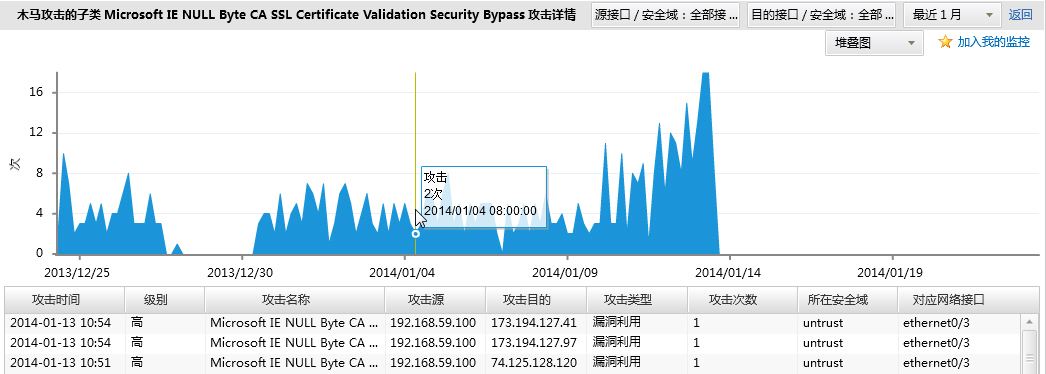This screenshot has height=374, width=1046.
Task: Click the 2014/01/19 x-axis date label
Action: (x=890, y=273)
